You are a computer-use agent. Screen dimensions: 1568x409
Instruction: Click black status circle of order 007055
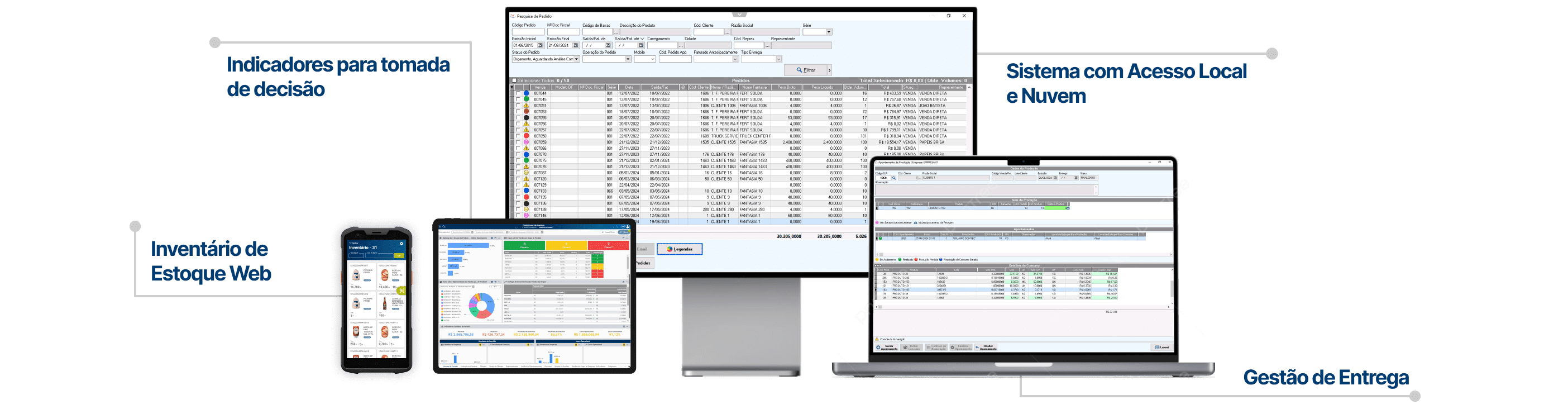tap(527, 117)
